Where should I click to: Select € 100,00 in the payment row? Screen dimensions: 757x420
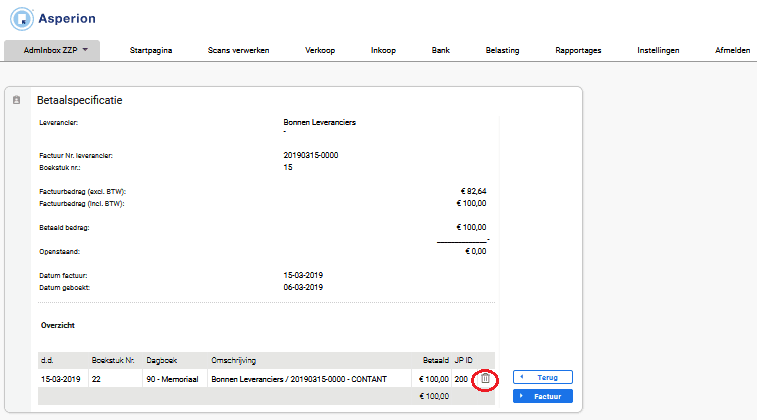click(x=434, y=379)
